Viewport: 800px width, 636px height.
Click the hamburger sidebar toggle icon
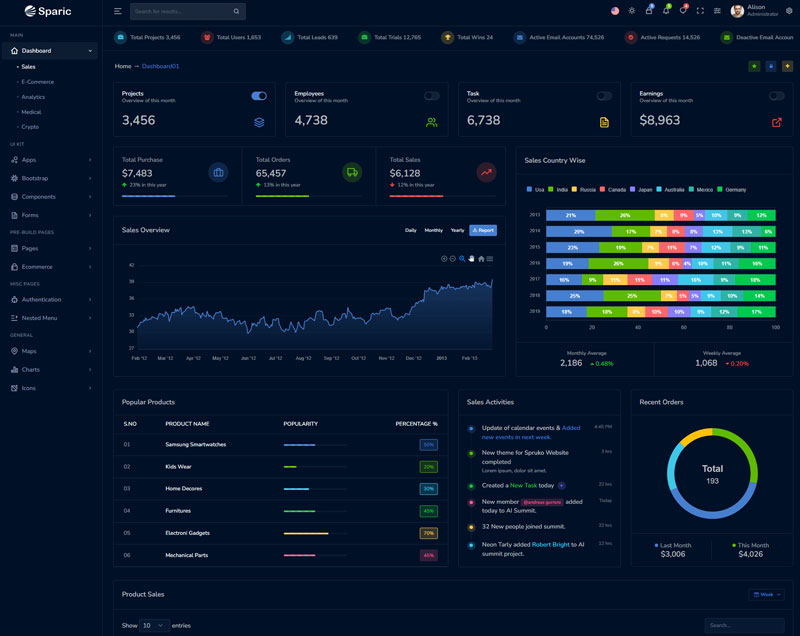pyautogui.click(x=118, y=11)
